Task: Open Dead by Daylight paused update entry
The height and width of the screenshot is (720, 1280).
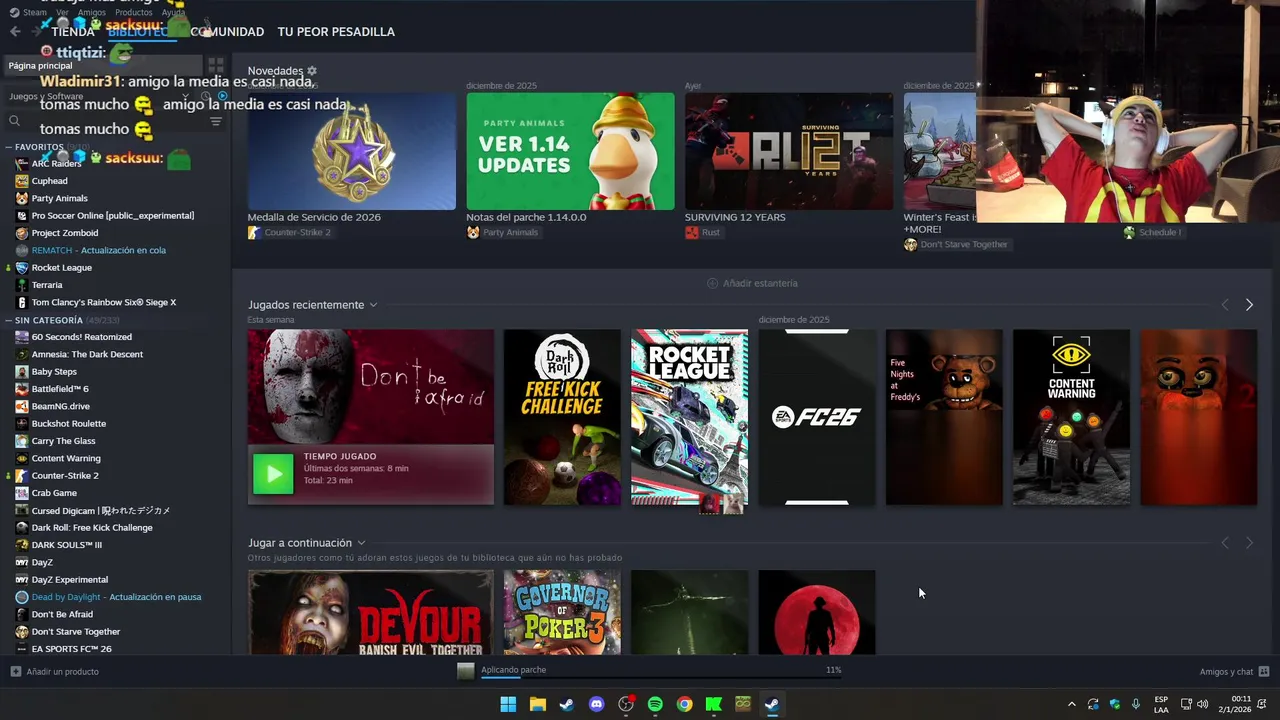Action: coord(116,597)
